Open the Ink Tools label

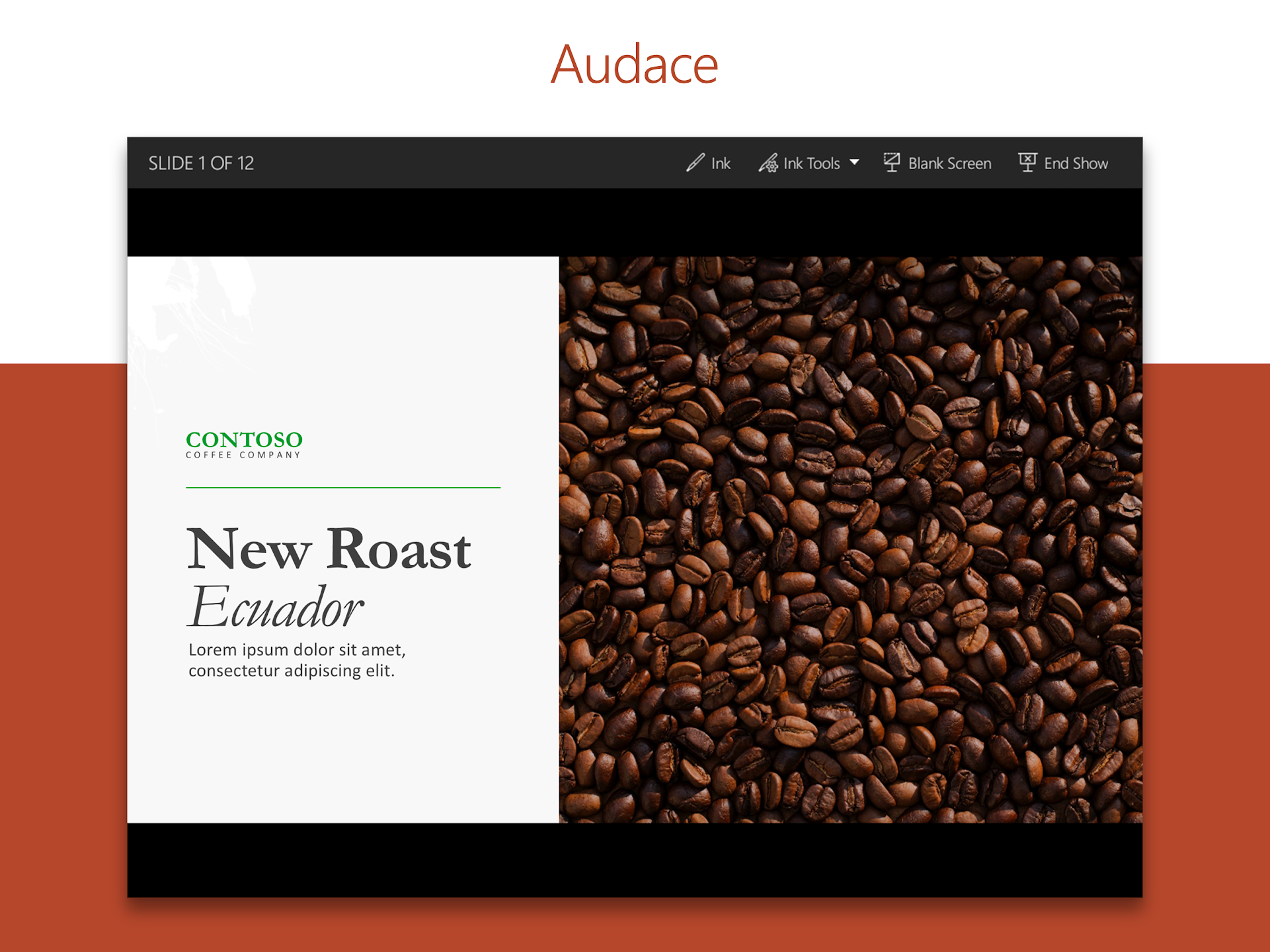tap(811, 163)
